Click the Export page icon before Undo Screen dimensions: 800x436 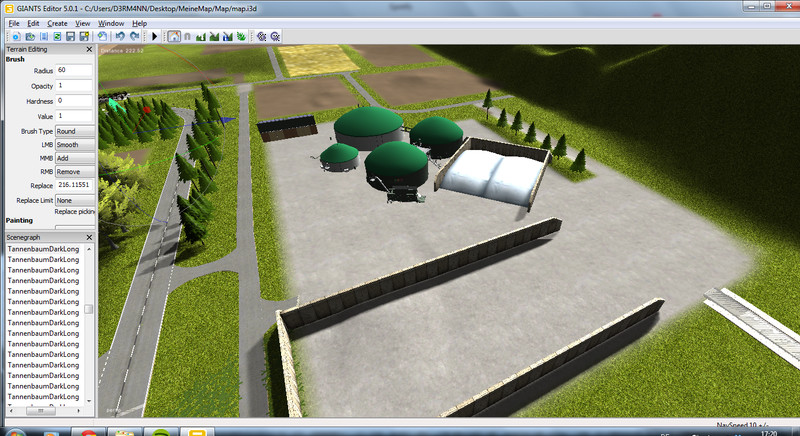(103, 36)
